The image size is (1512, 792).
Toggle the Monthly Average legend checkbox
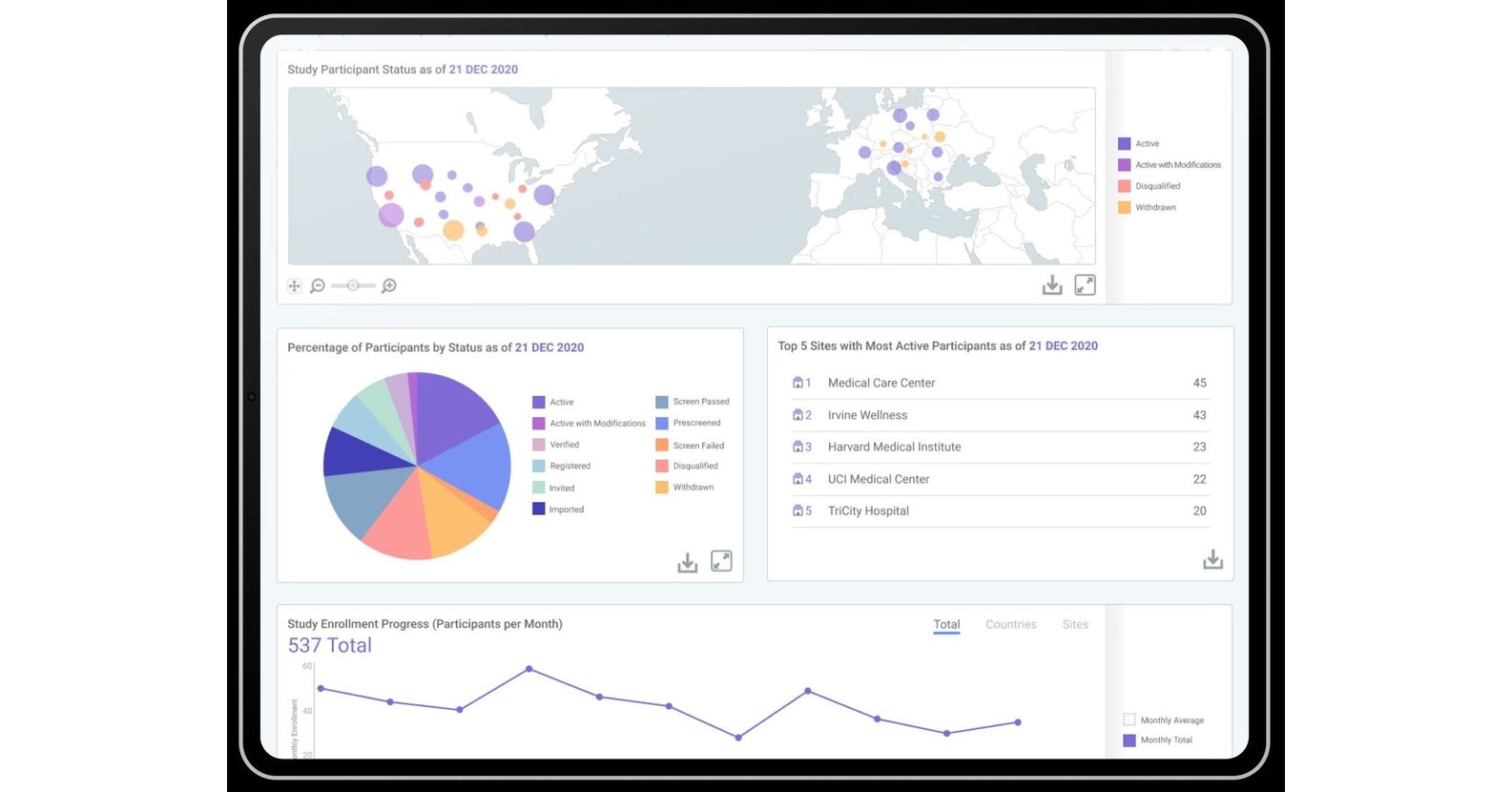pos(1129,719)
